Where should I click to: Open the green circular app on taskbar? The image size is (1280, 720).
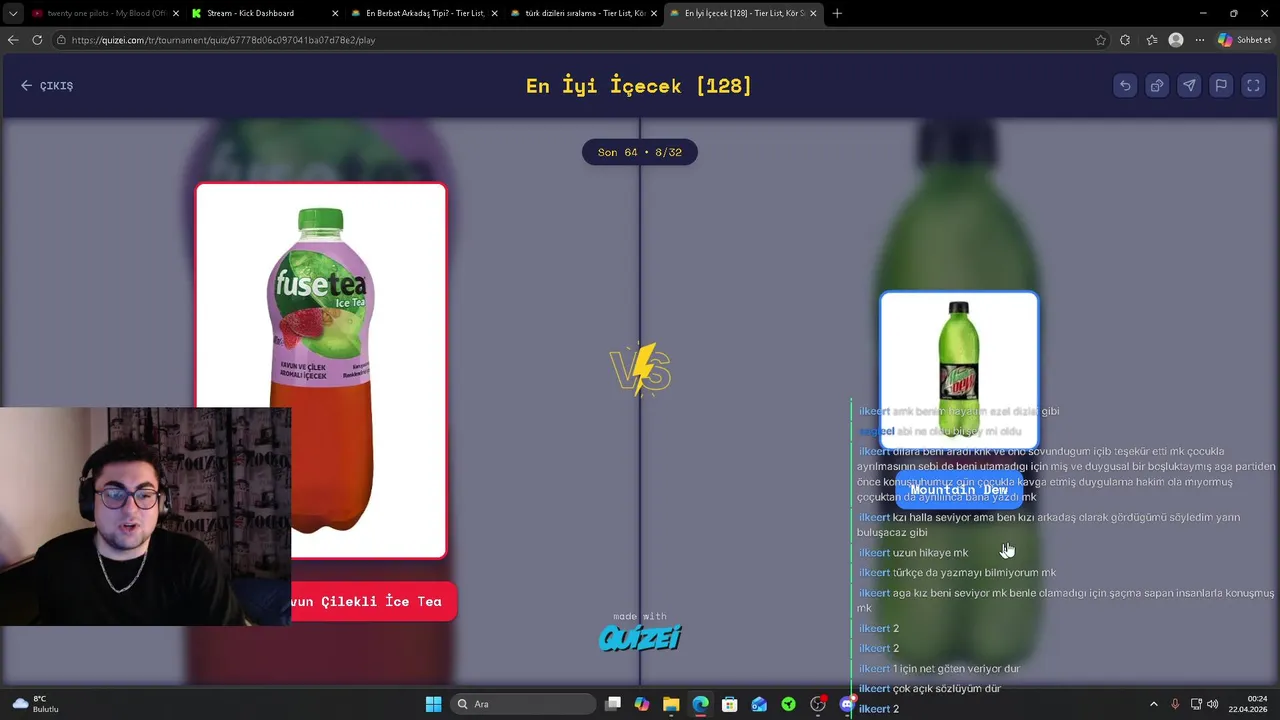(788, 704)
